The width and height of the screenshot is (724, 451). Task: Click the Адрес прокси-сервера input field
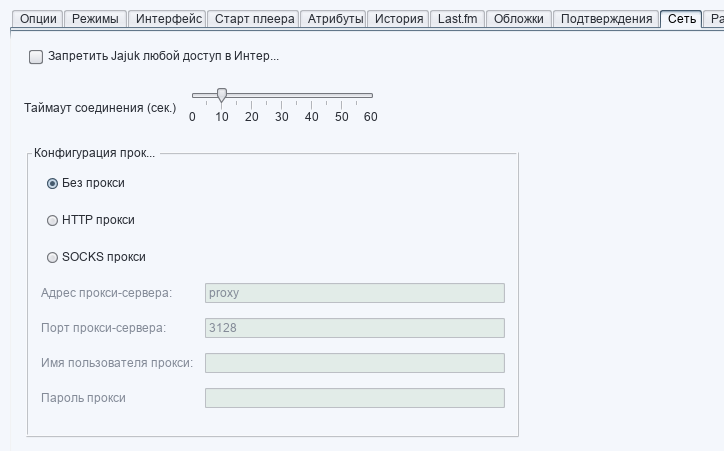355,293
